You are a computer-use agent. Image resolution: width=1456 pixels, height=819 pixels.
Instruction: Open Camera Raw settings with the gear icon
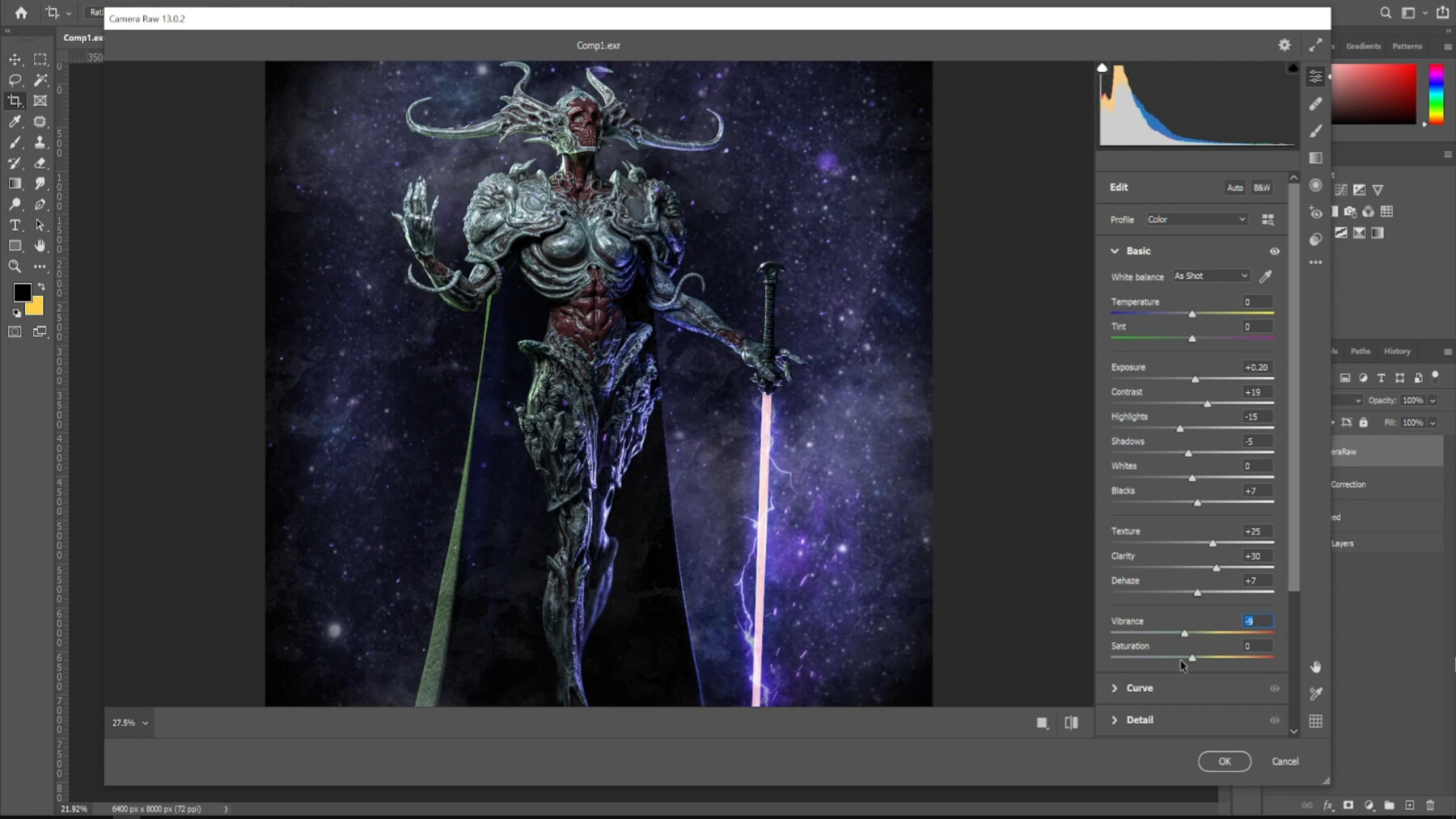tap(1284, 45)
